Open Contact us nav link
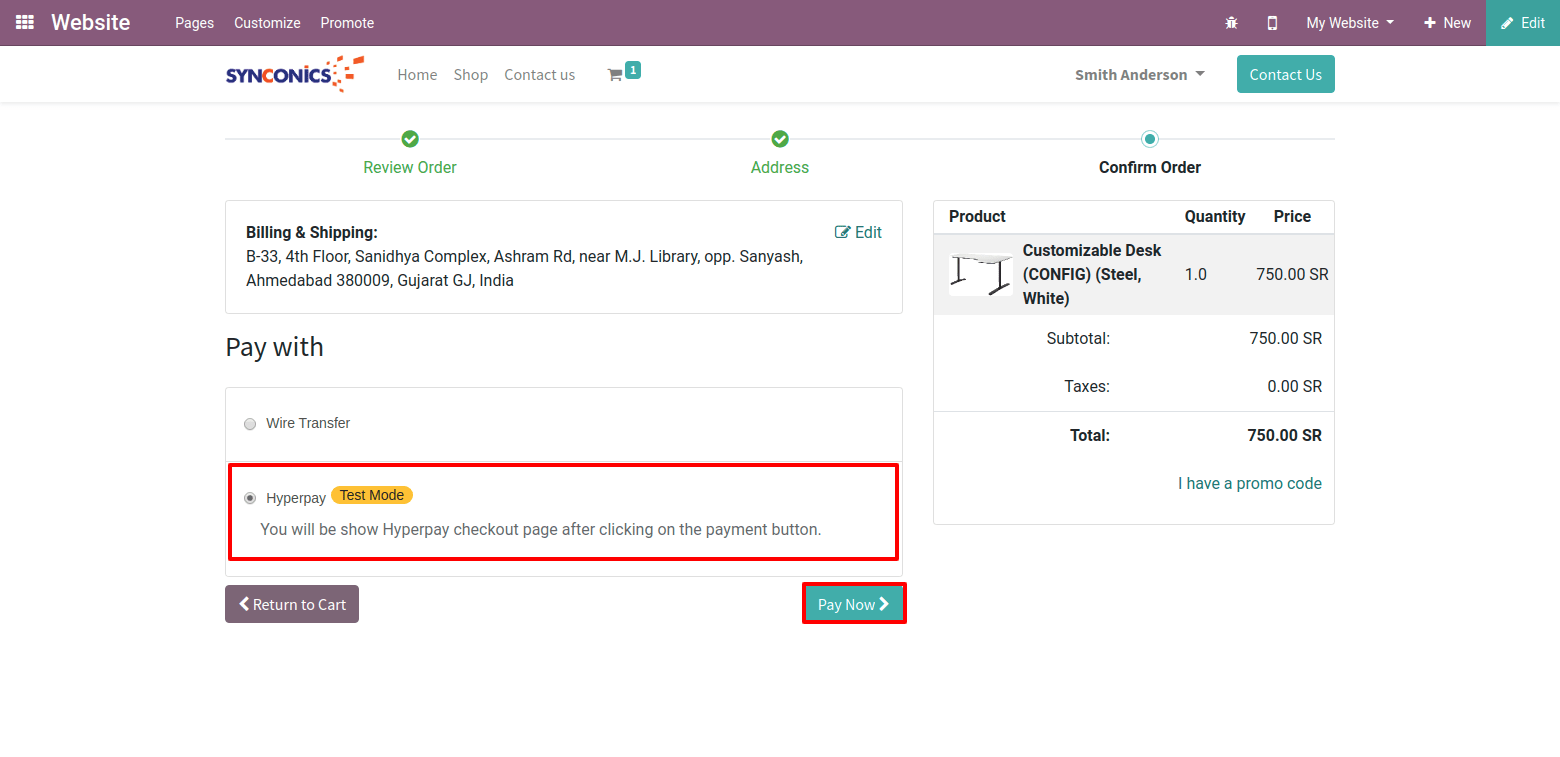 pos(540,75)
